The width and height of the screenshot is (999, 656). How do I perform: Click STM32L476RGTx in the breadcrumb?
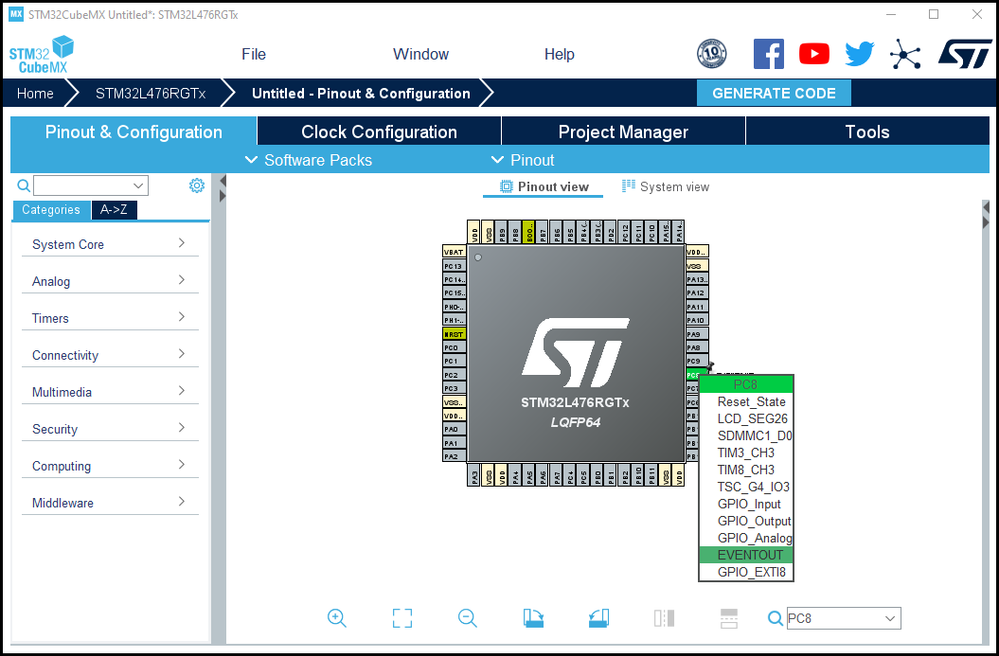pyautogui.click(x=150, y=93)
